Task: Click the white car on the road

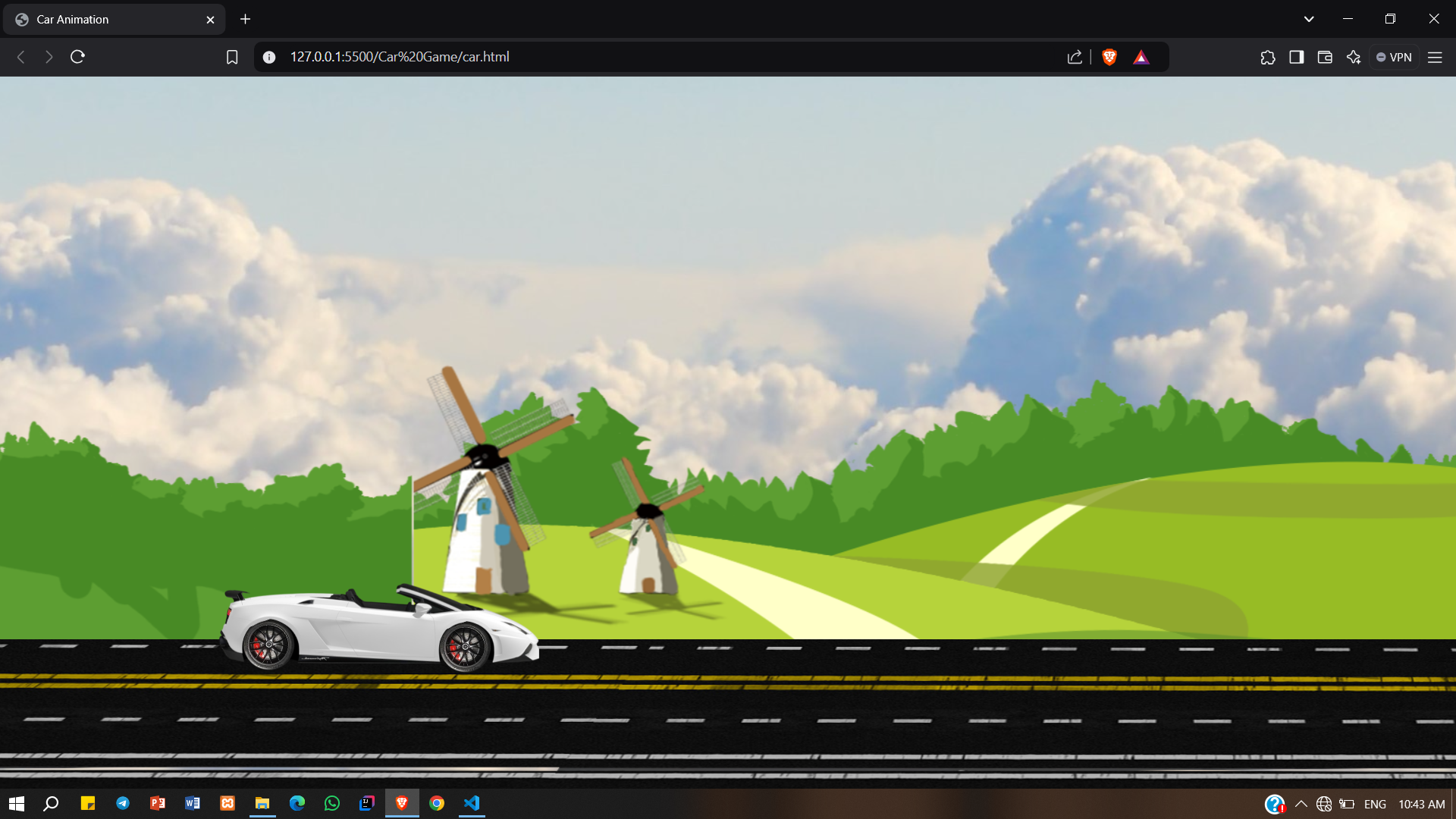Action: 379,629
